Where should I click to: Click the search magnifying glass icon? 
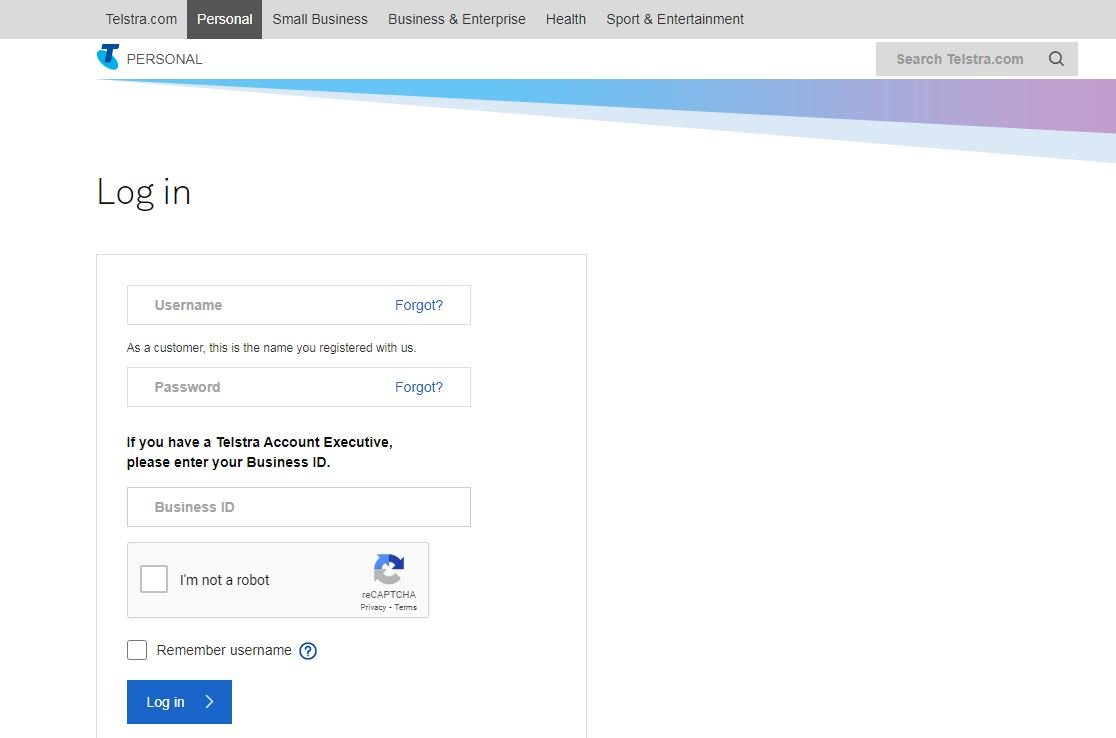coord(1056,59)
